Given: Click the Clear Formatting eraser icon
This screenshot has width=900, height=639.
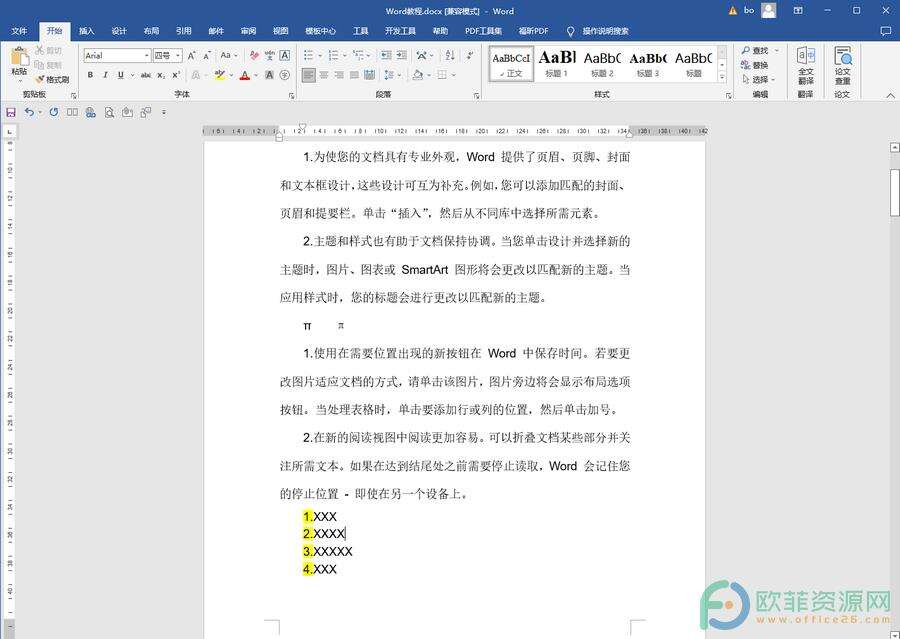Looking at the screenshot, I should pyautogui.click(x=254, y=56).
